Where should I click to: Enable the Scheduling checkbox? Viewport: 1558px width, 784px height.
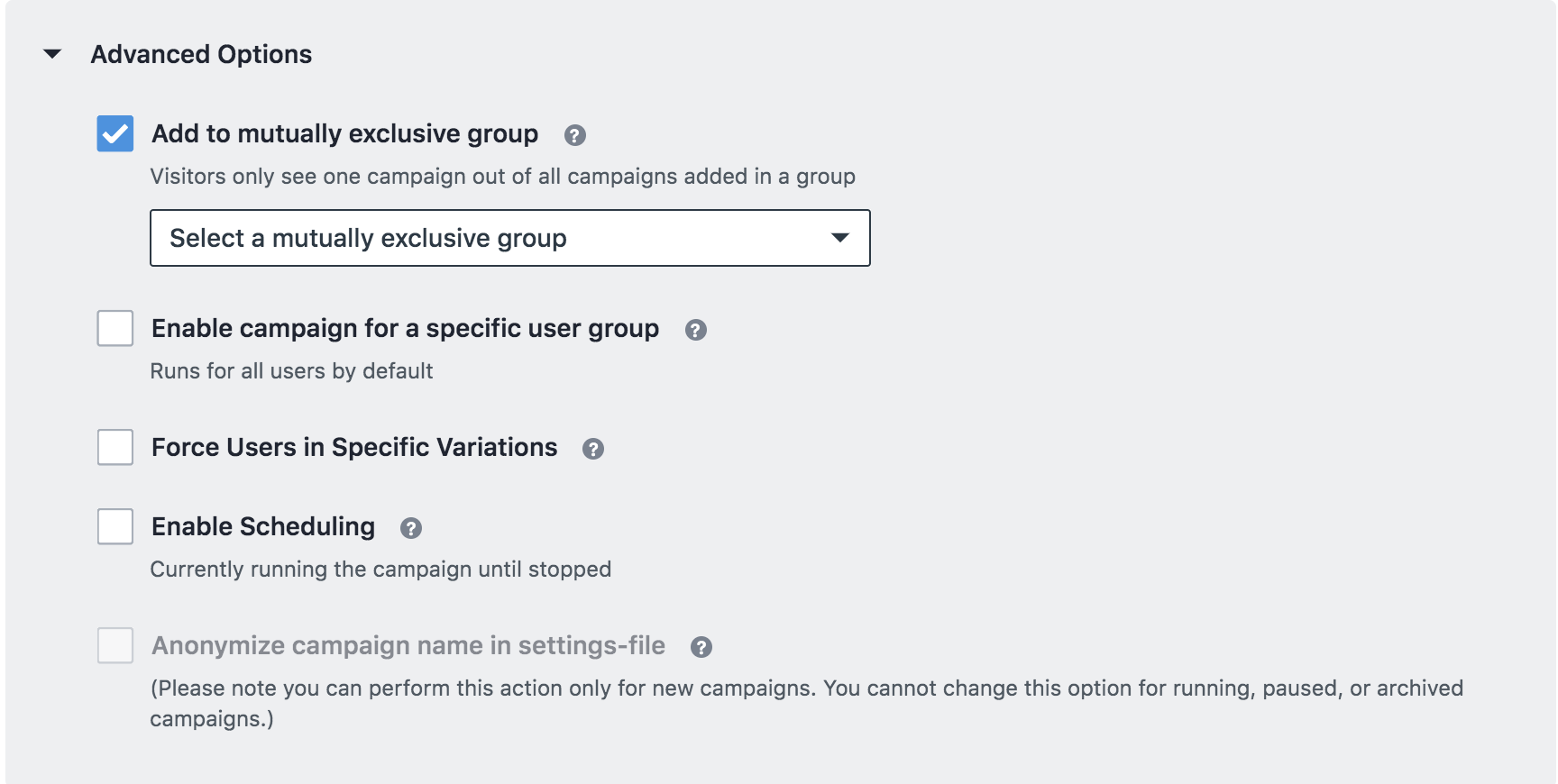tap(115, 526)
